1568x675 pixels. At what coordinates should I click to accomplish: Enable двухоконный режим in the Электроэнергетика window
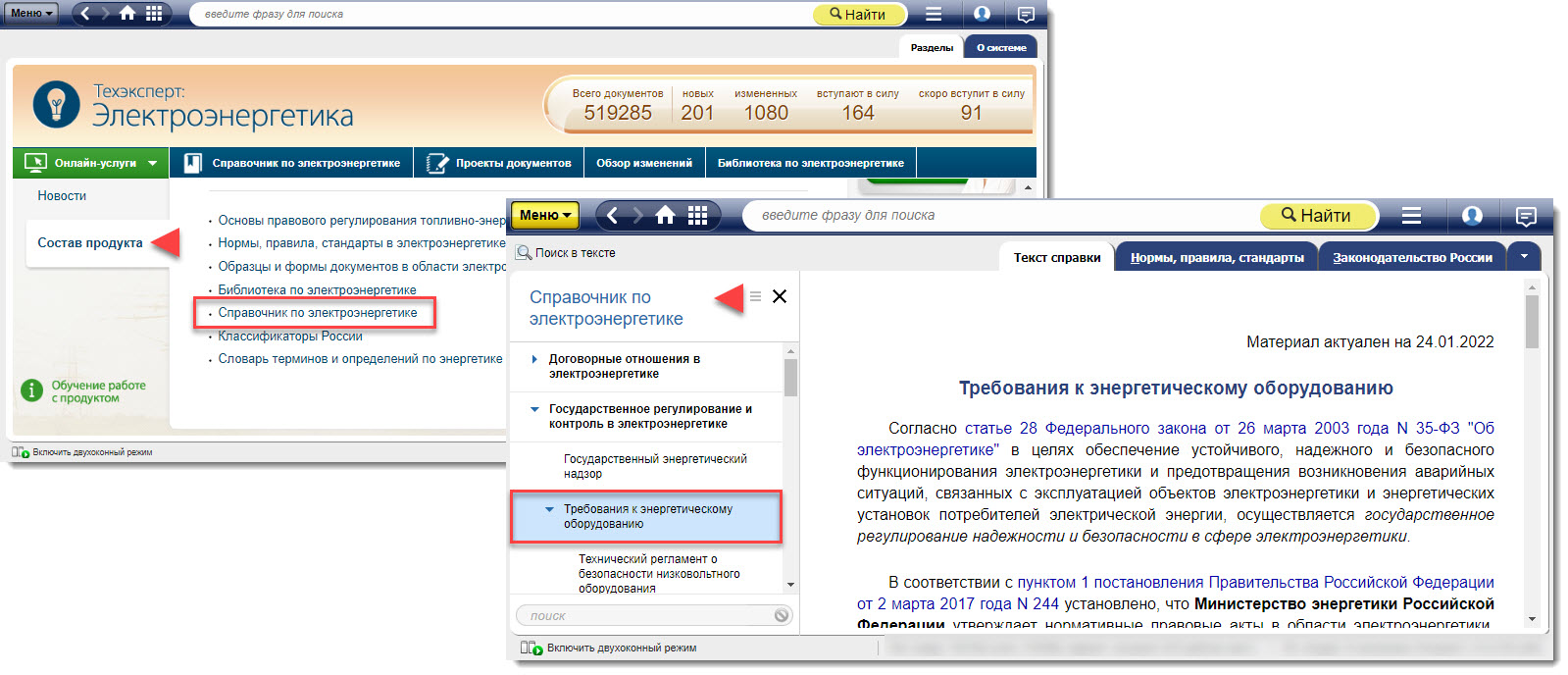point(81,452)
